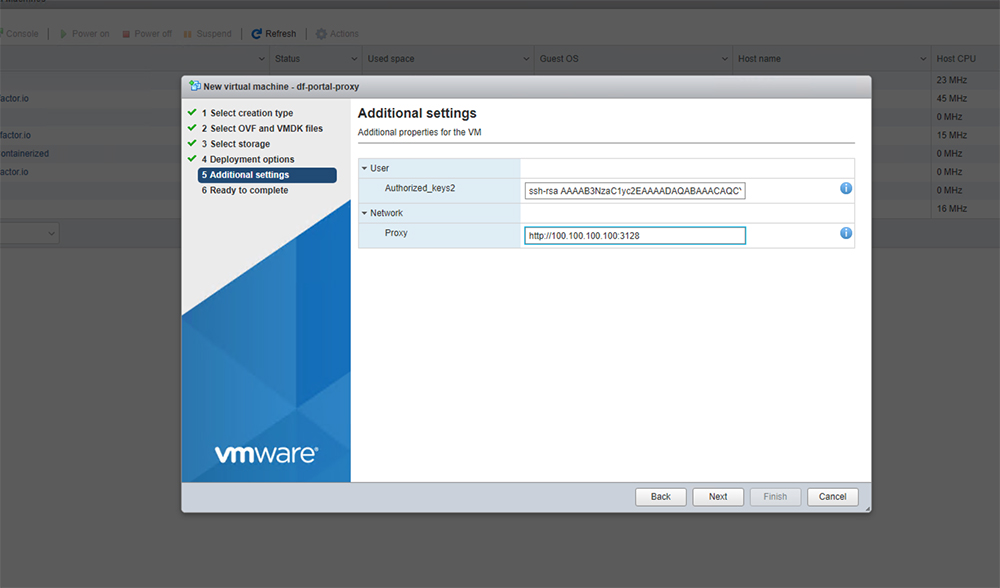Click the Host CPU column header
Screen dimensions: 1000x588
click(x=956, y=59)
